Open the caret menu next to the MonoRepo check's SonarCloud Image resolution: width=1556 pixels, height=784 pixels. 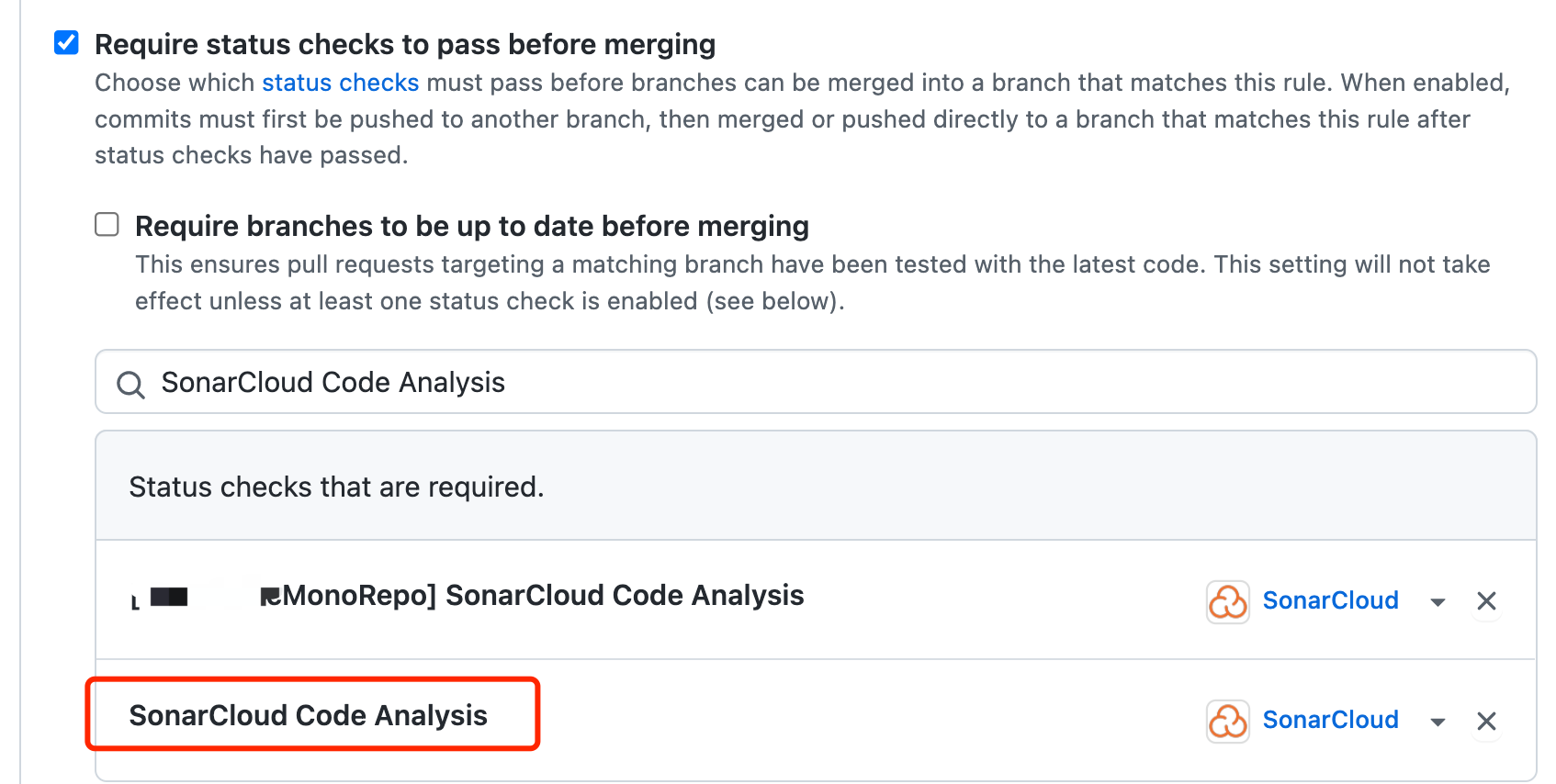pos(1438,602)
